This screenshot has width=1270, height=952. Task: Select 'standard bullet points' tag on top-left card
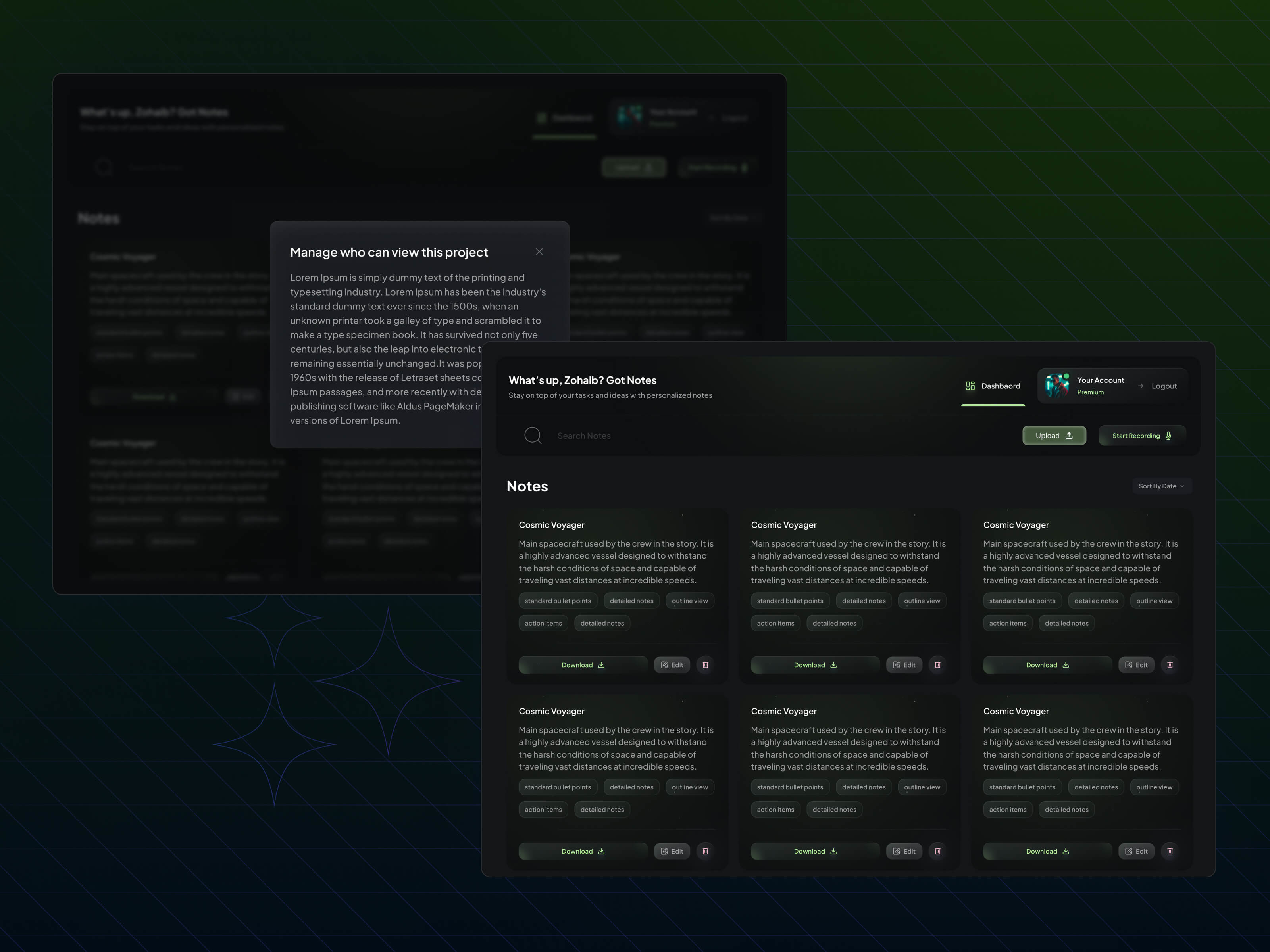[558, 601]
